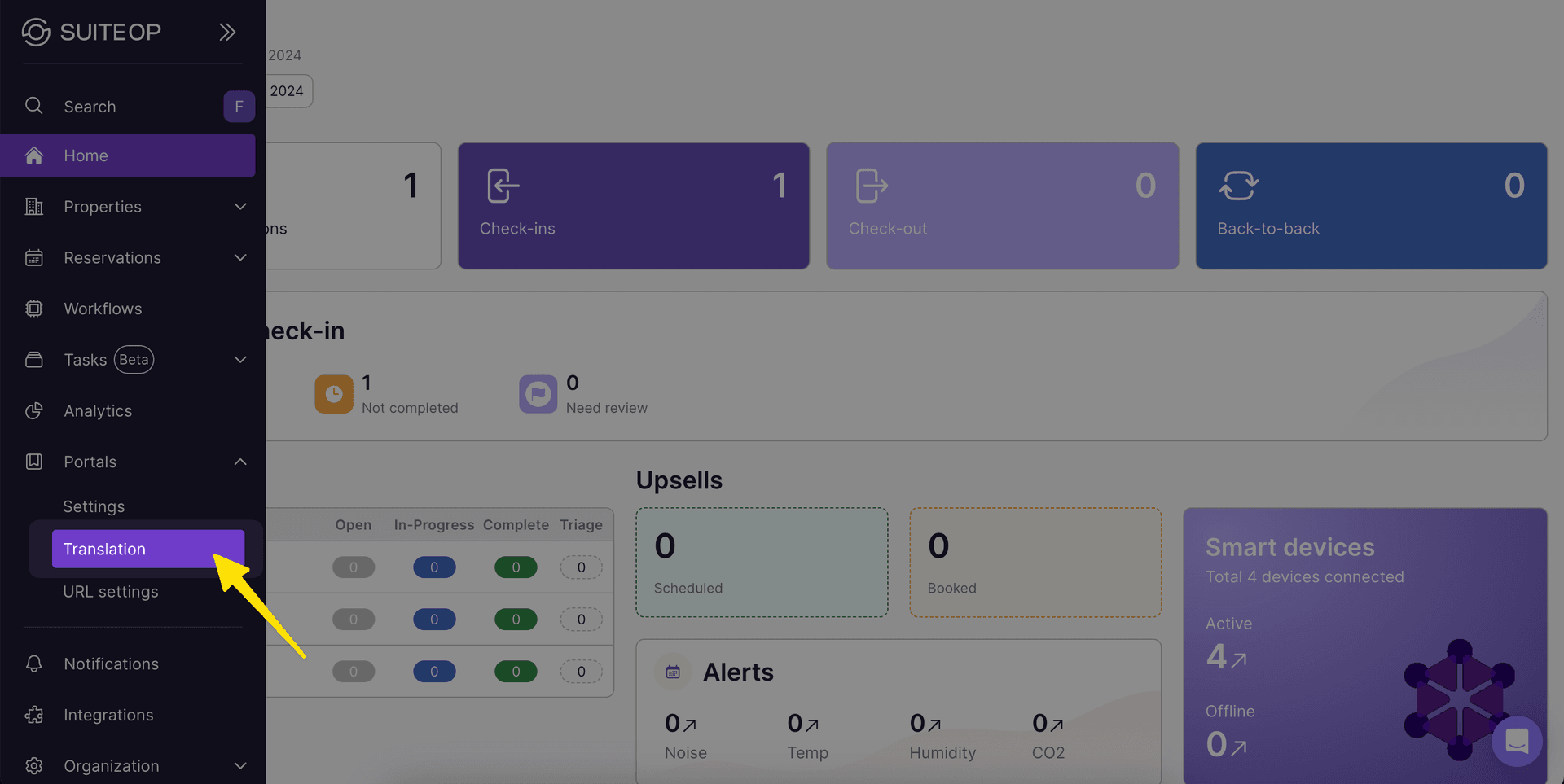This screenshot has width=1564, height=784.
Task: Click the Integrations puzzle icon
Action: click(34, 715)
